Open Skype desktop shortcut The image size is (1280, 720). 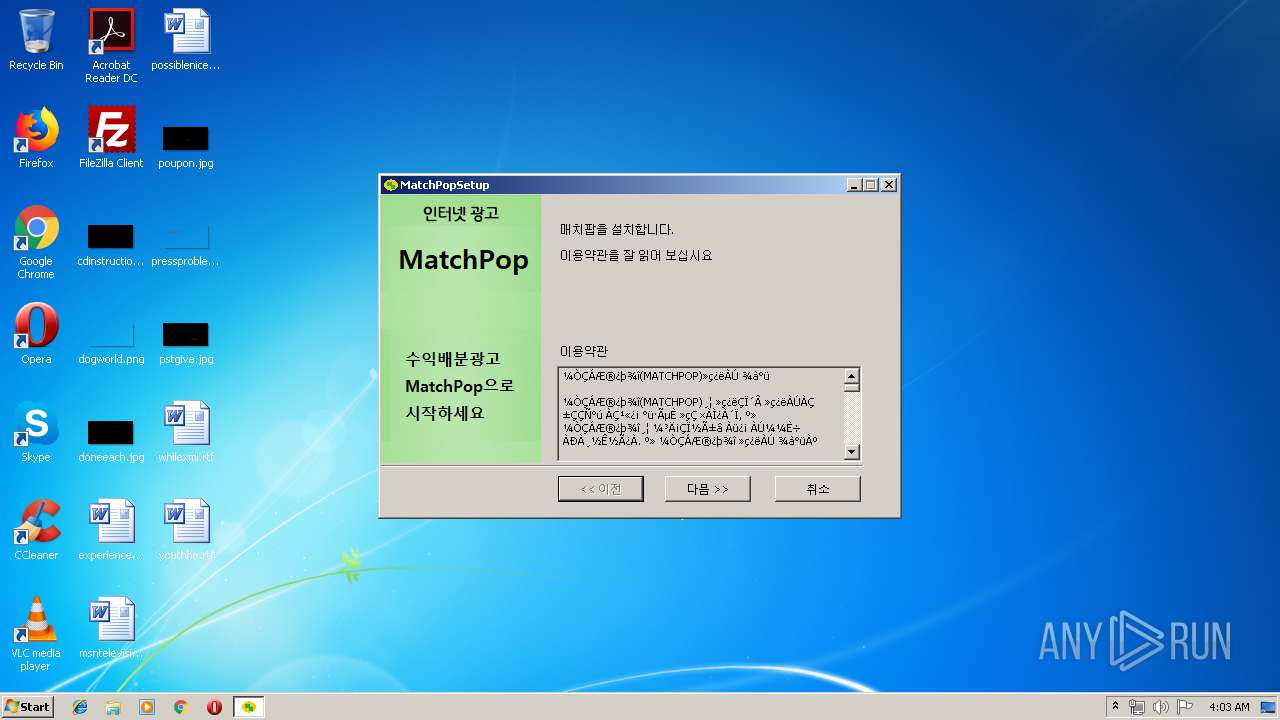(x=36, y=432)
